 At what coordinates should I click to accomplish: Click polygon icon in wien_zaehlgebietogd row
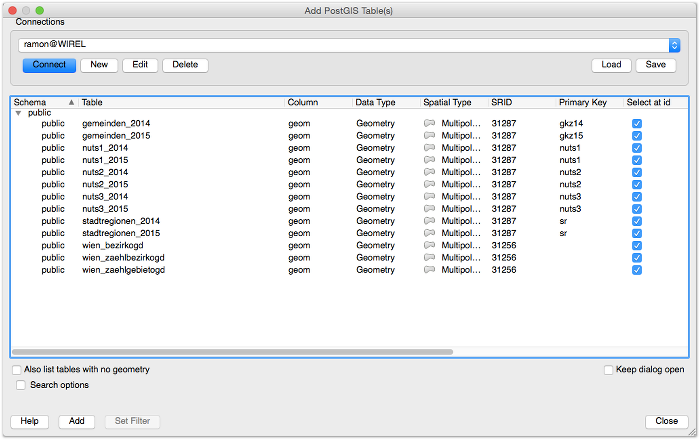(x=429, y=270)
